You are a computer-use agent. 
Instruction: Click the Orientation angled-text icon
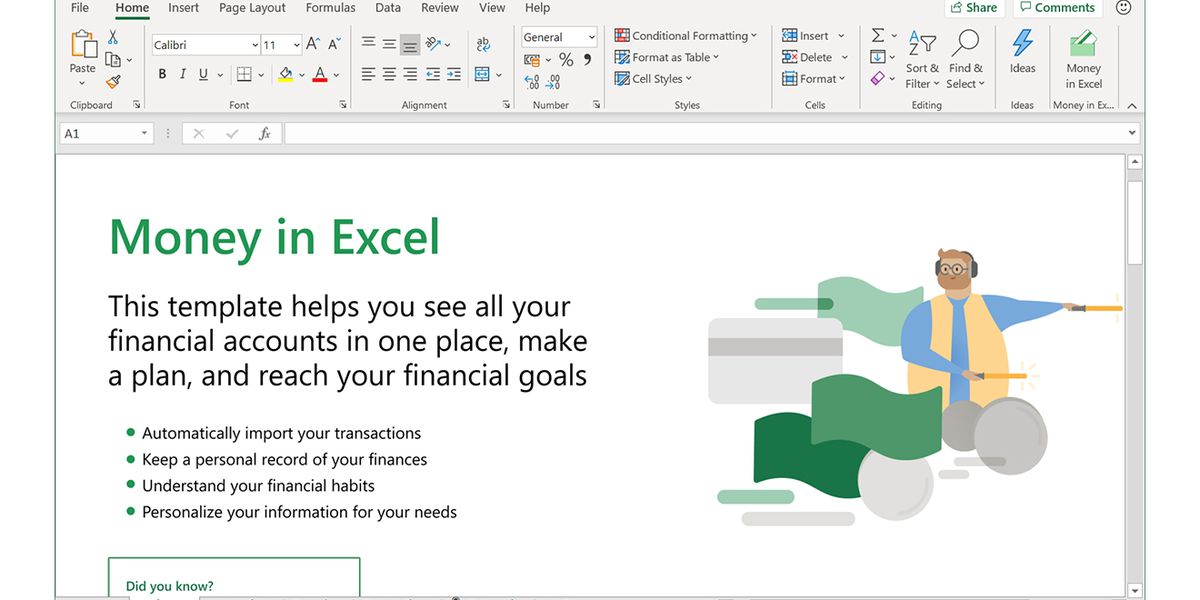pyautogui.click(x=434, y=44)
